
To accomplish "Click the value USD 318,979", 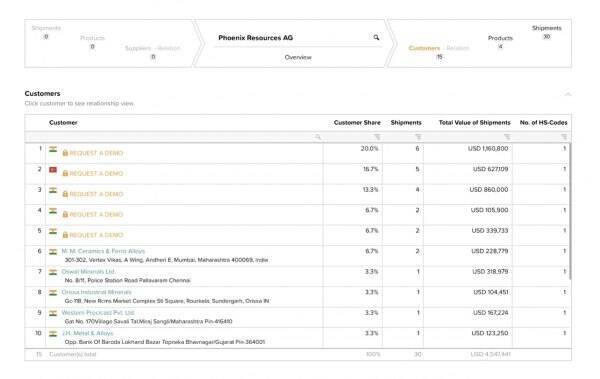I will tap(490, 271).
